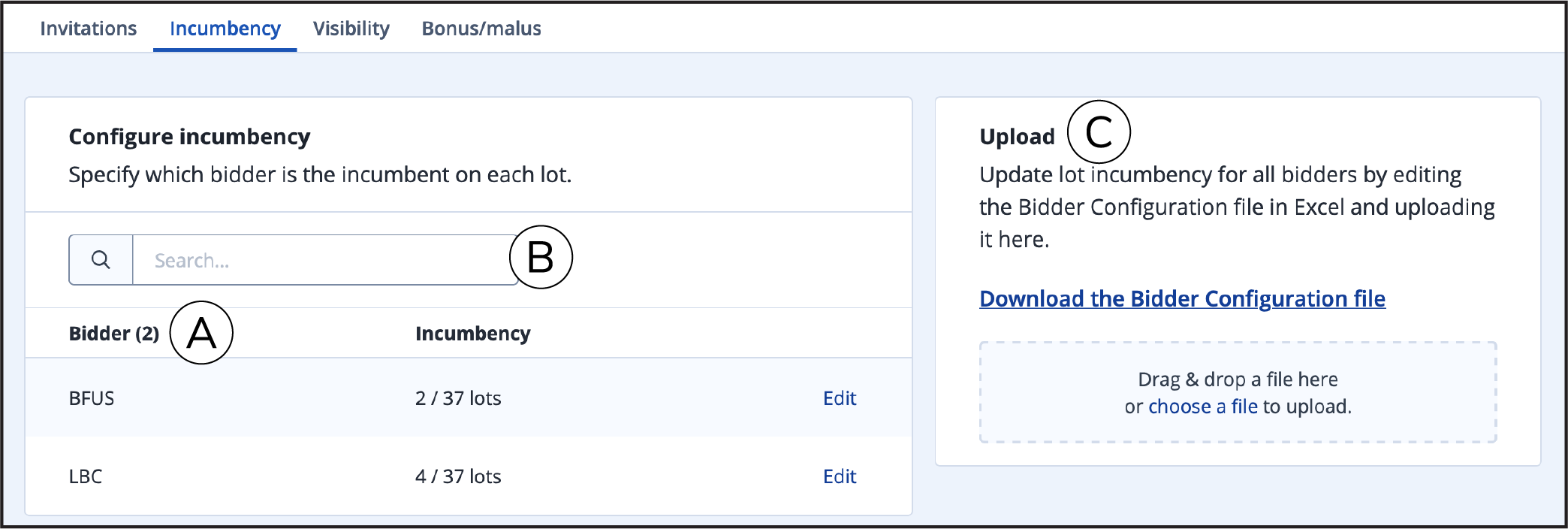Click the circled C annotation marker

click(1099, 132)
